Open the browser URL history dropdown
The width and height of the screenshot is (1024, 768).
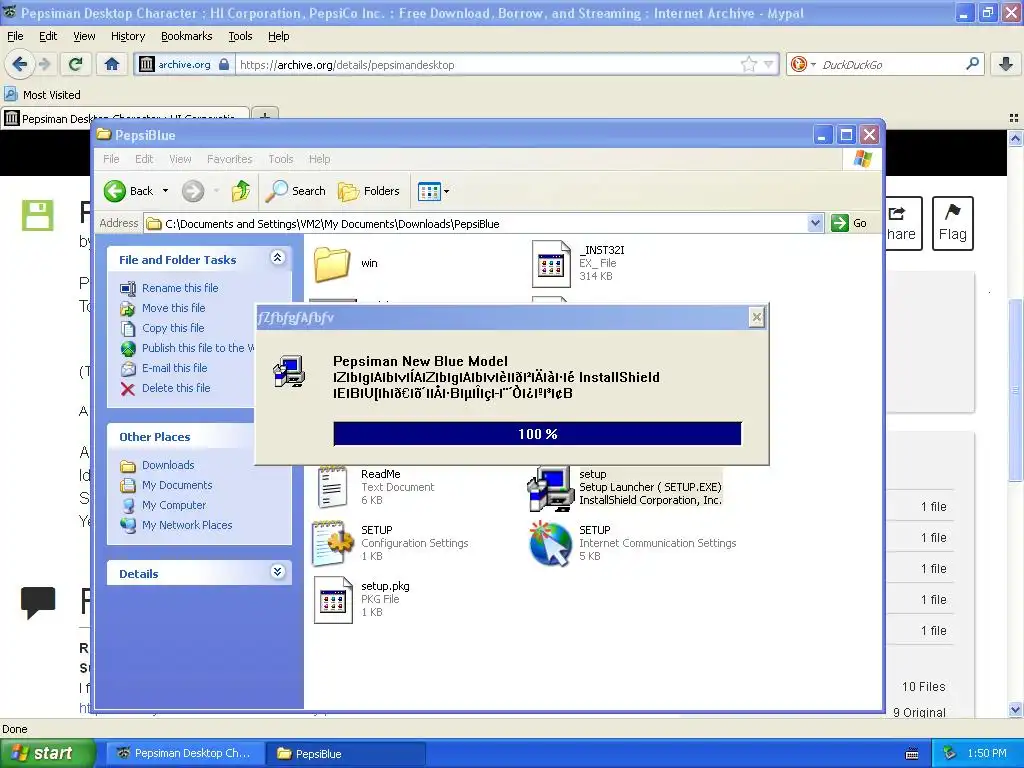(769, 64)
